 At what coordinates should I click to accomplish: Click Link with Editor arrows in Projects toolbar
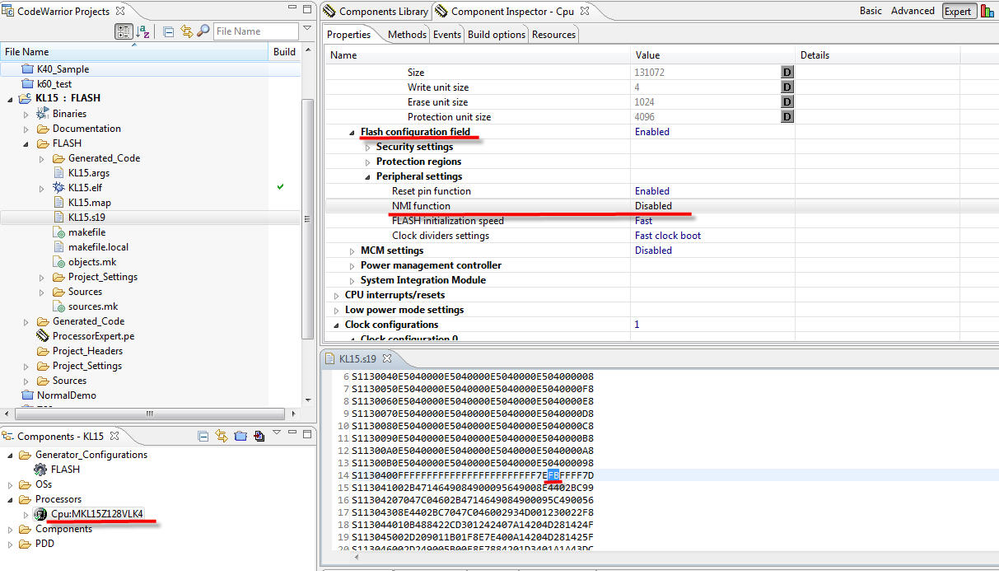[x=186, y=31]
